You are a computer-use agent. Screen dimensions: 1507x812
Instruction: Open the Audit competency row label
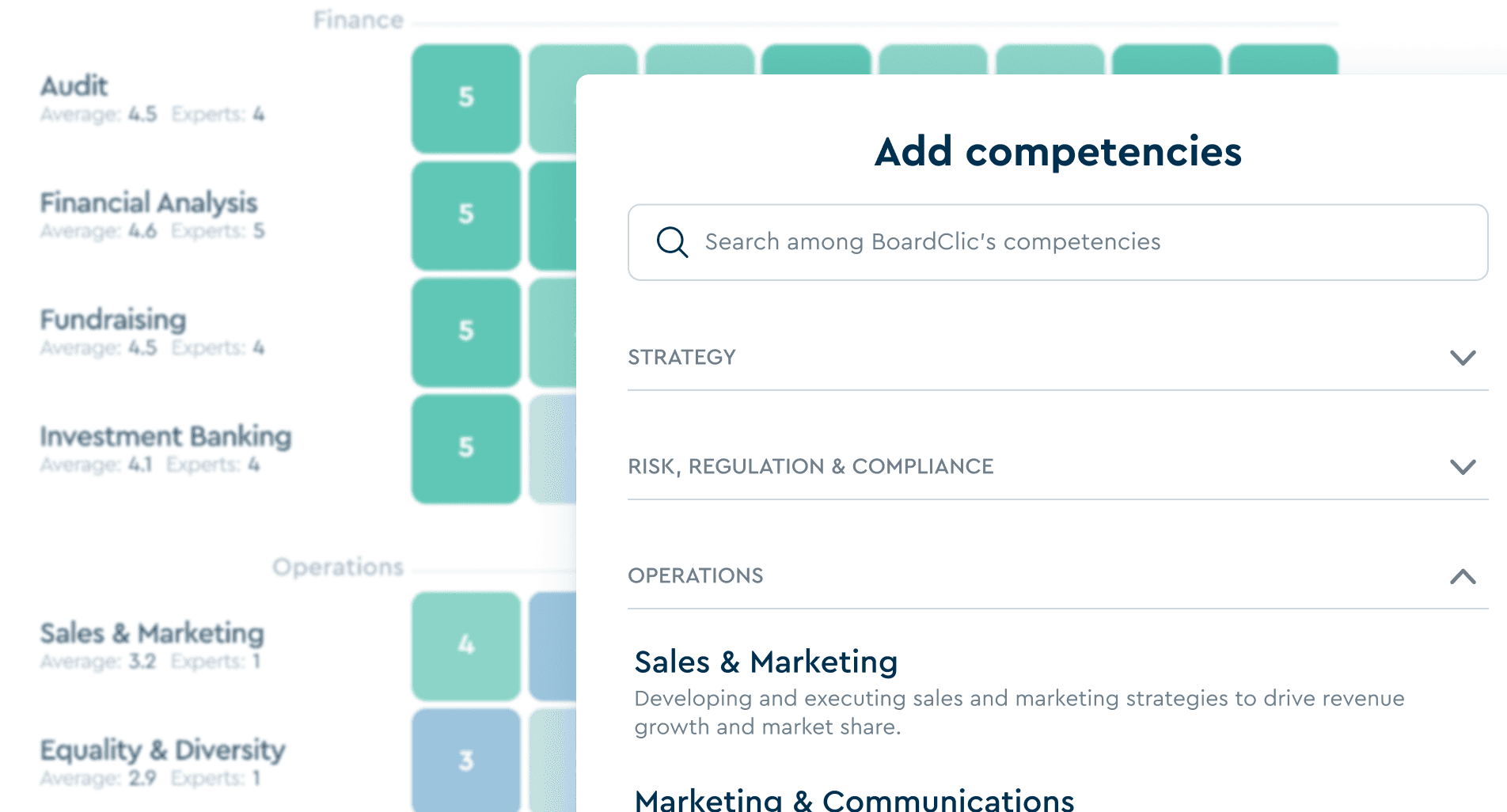74,85
